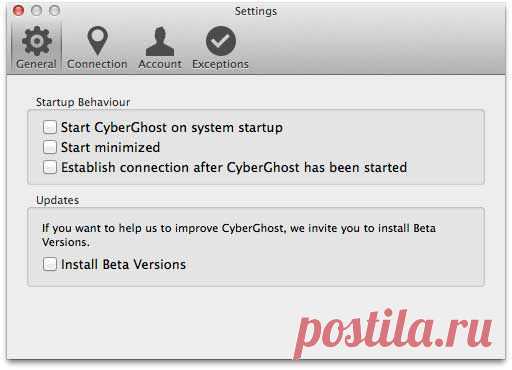Screen dimensions: 512x370
Task: Enable Start CyberGhost on system startup checkbox
Action: [50, 127]
